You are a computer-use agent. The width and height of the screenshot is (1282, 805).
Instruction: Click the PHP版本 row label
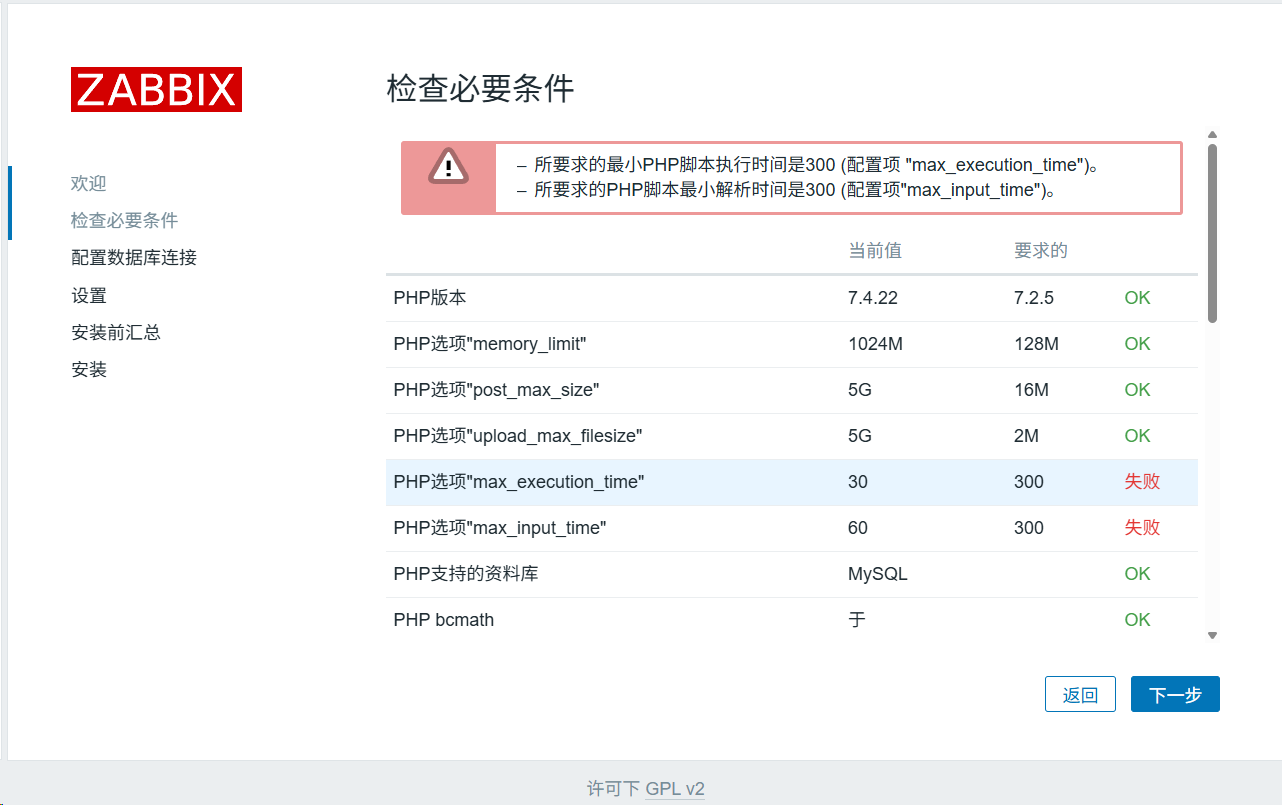[430, 298]
